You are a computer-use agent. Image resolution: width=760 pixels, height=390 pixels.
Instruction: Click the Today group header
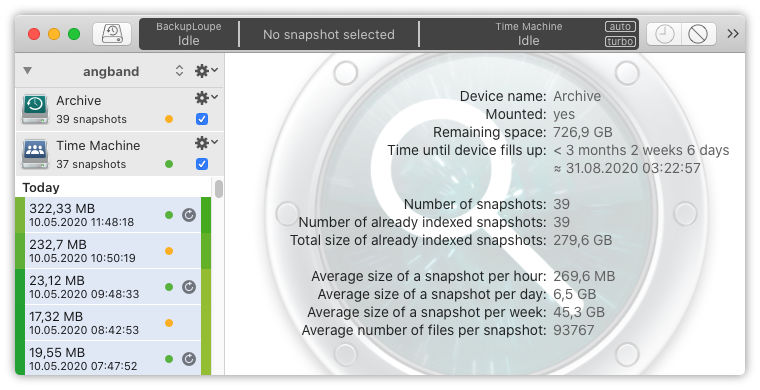[x=41, y=187]
